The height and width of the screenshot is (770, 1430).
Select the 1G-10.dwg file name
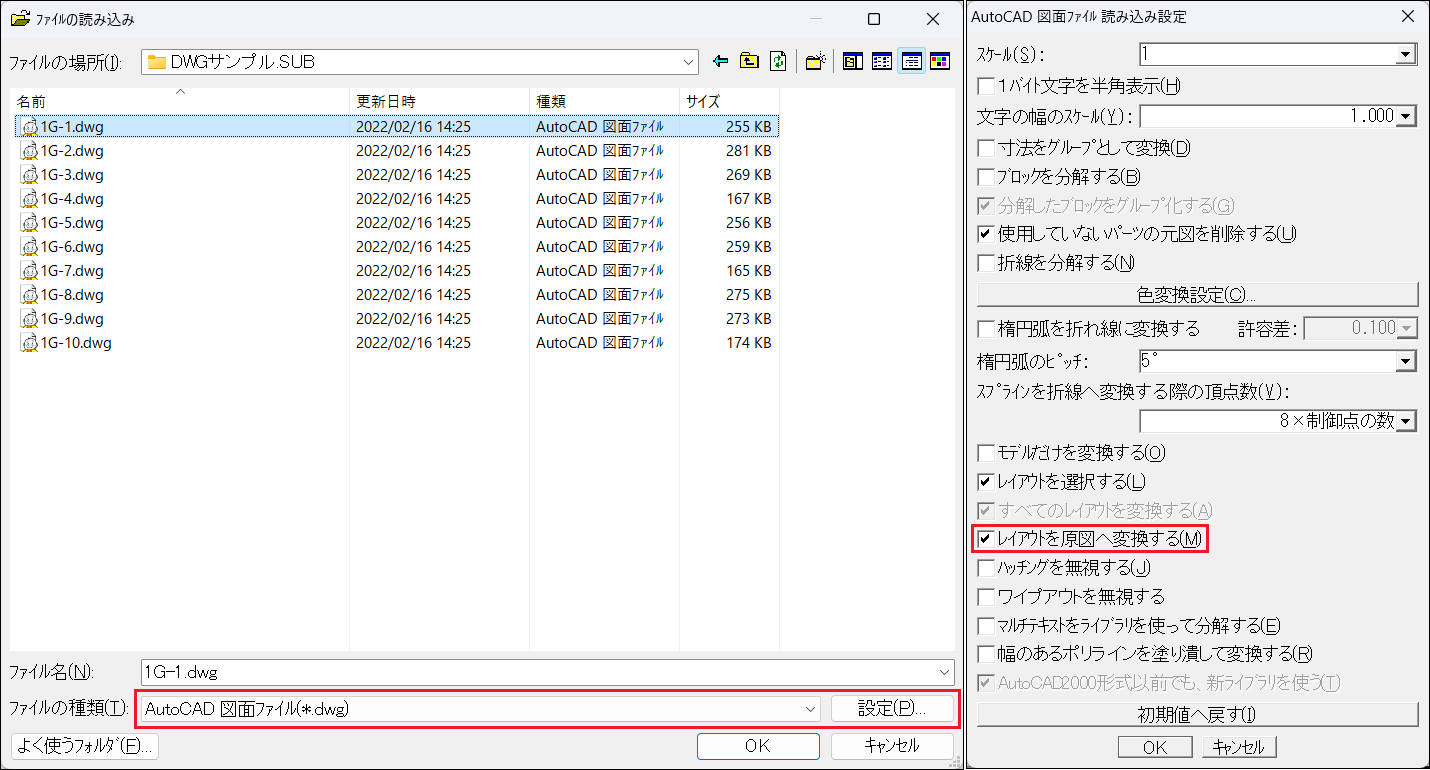(76, 343)
